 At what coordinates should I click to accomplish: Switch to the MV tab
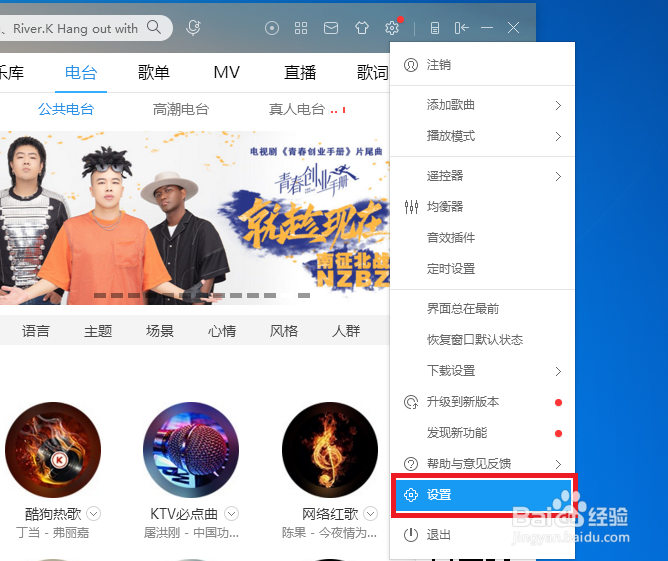click(227, 72)
